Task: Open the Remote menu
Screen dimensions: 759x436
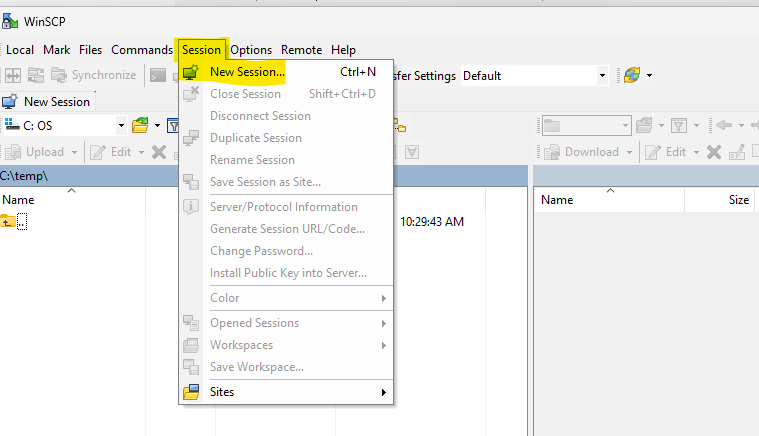Action: [301, 50]
